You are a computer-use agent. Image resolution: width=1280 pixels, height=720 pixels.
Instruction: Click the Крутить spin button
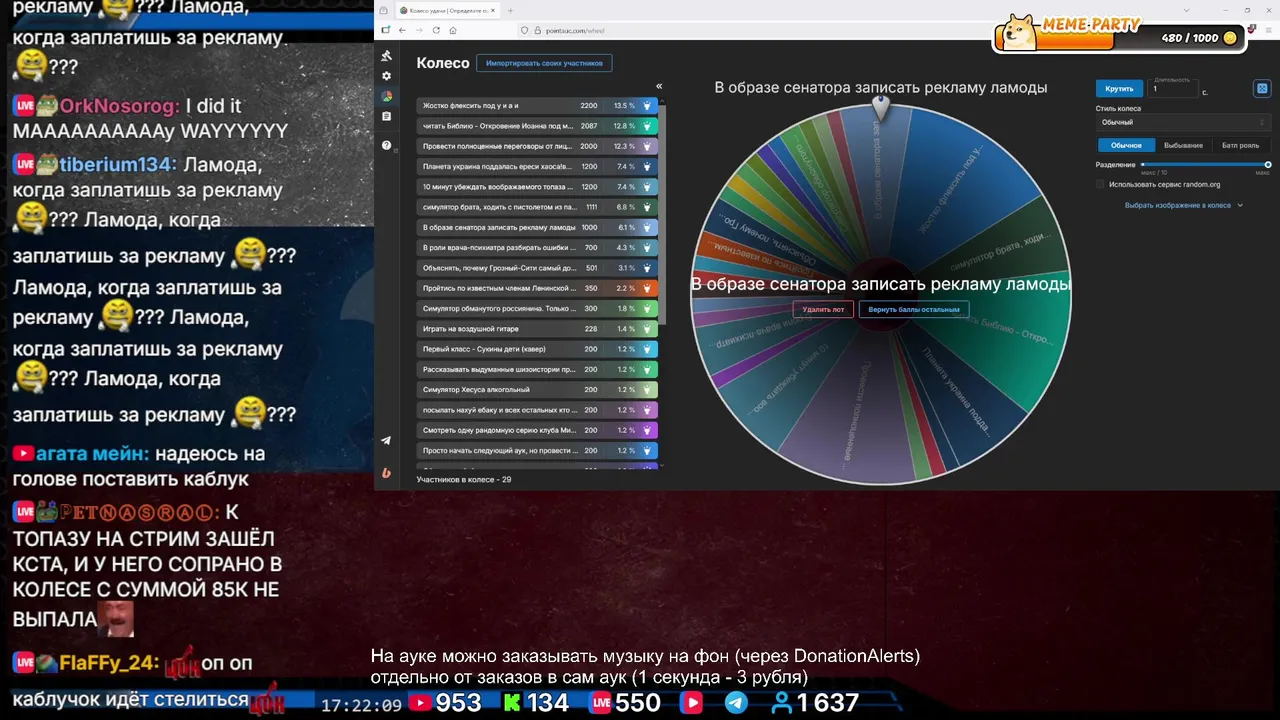click(1119, 89)
